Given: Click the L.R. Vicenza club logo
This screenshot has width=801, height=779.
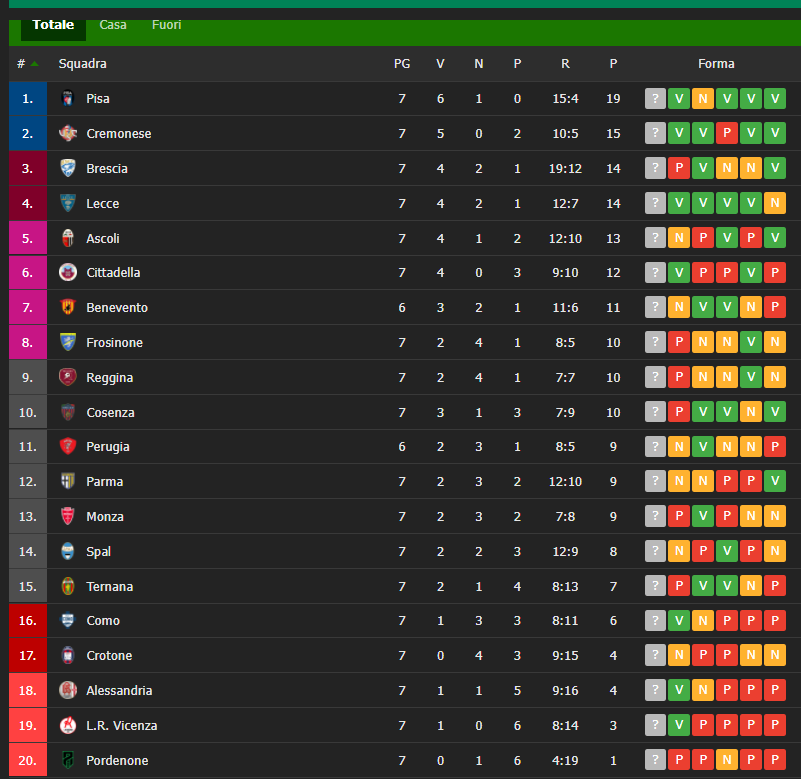Looking at the screenshot, I should pyautogui.click(x=67, y=725).
